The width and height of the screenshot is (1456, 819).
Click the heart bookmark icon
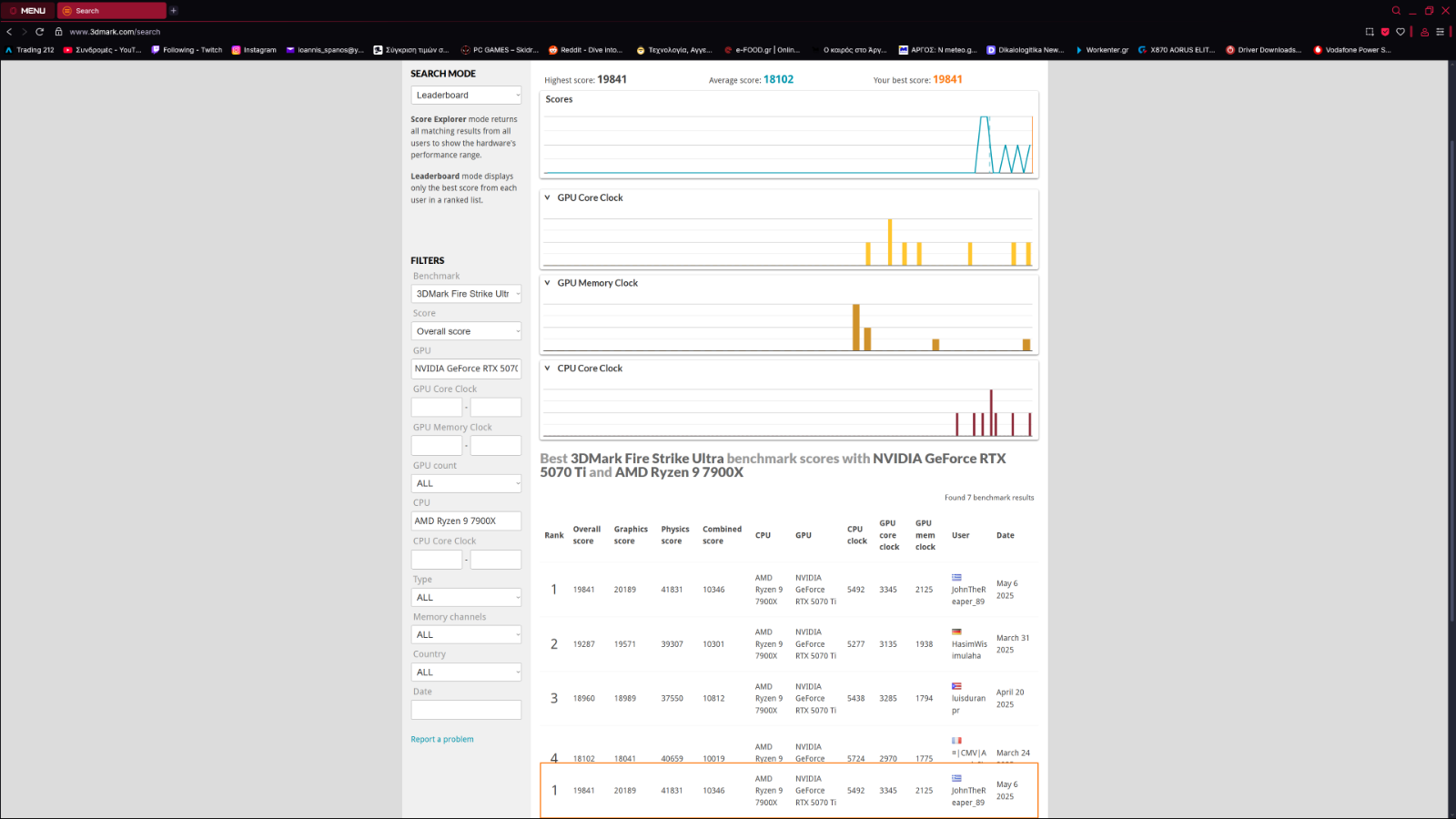[1400, 32]
